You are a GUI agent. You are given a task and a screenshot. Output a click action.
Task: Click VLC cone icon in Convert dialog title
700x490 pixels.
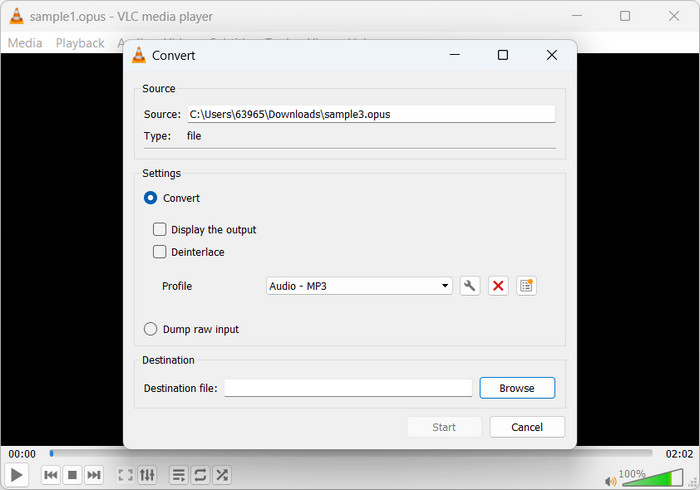[x=139, y=55]
